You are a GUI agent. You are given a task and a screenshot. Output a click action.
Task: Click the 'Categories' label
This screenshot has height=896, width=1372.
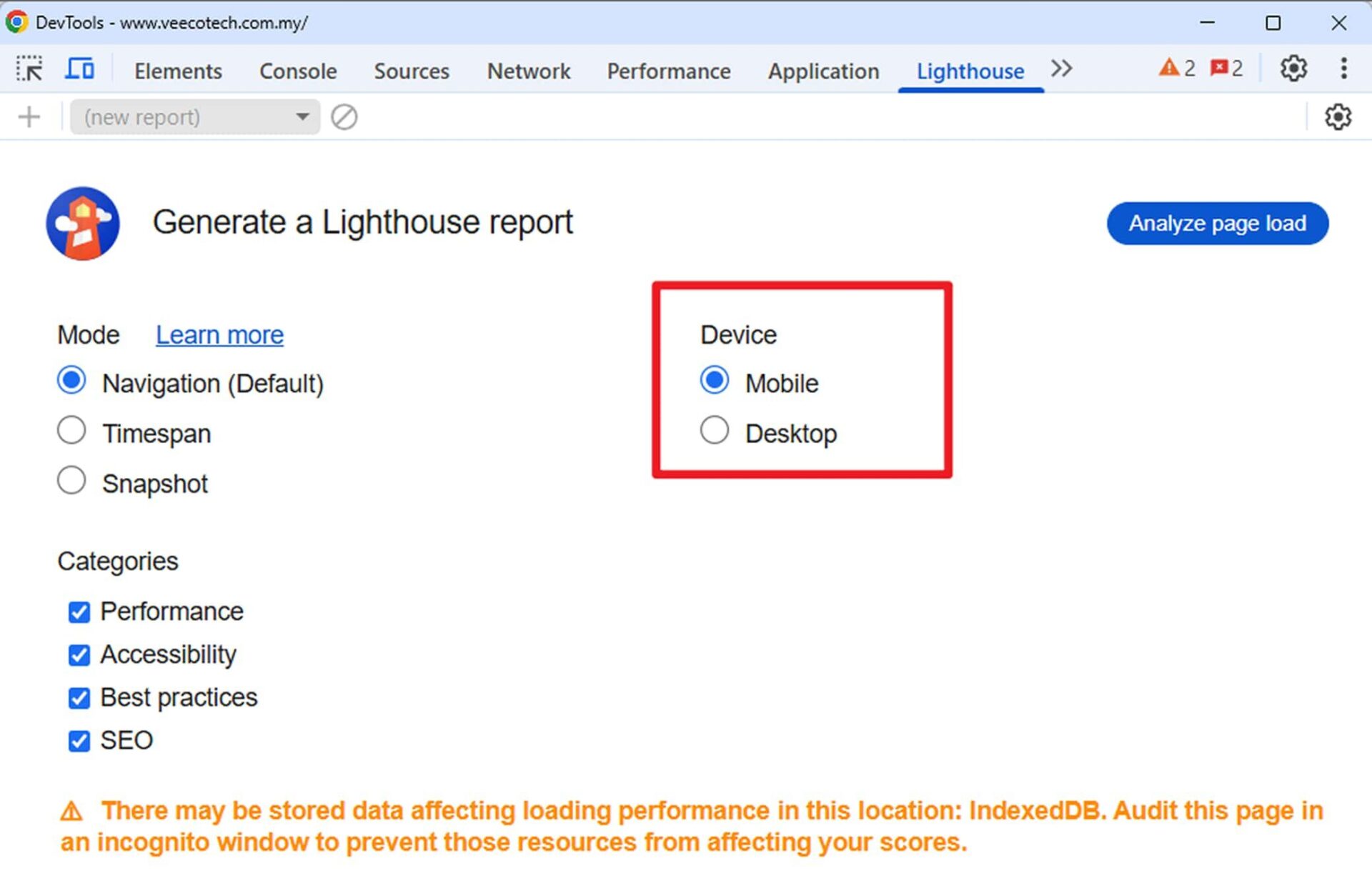point(118,562)
